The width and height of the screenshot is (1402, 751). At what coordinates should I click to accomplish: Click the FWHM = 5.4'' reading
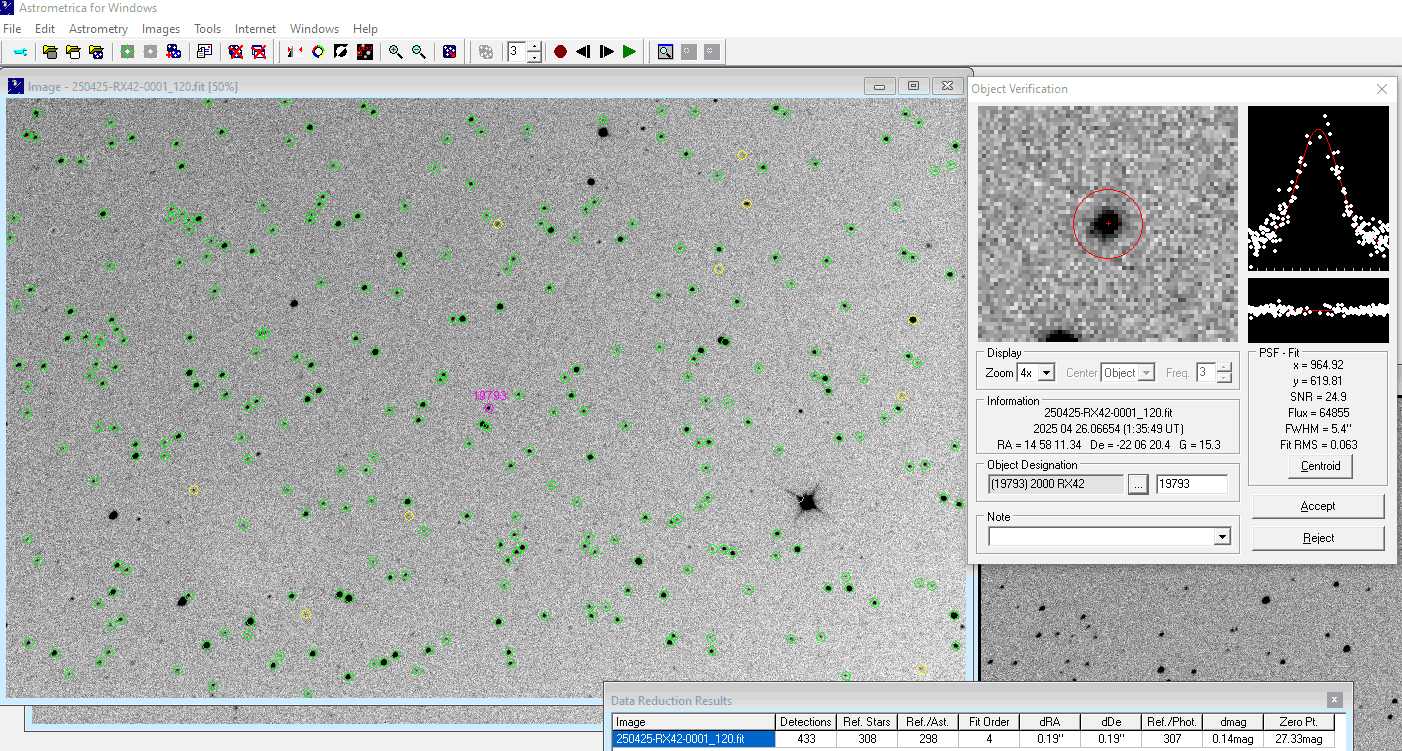click(1318, 429)
